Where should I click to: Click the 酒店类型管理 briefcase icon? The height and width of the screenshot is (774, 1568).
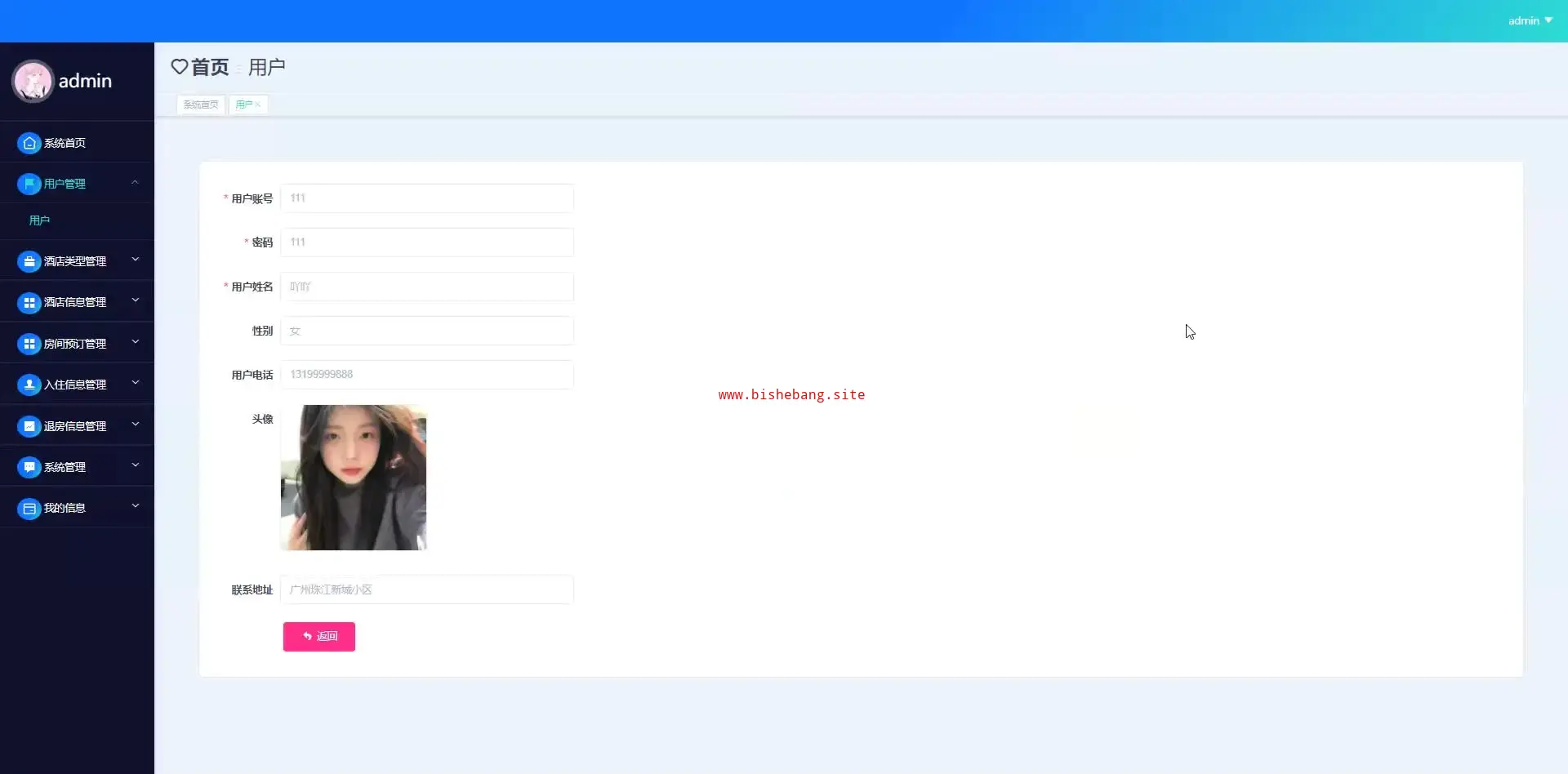pyautogui.click(x=29, y=261)
